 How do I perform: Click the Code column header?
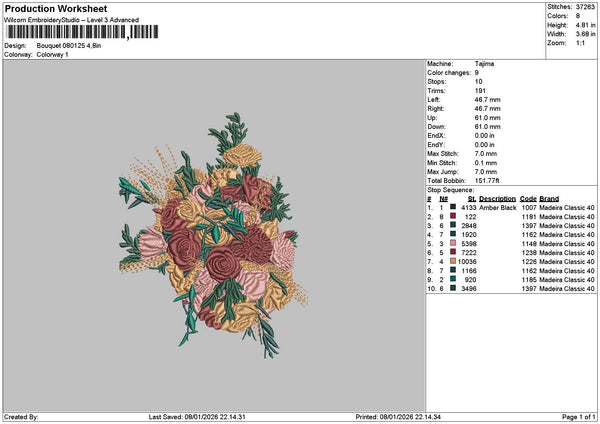[528, 199]
